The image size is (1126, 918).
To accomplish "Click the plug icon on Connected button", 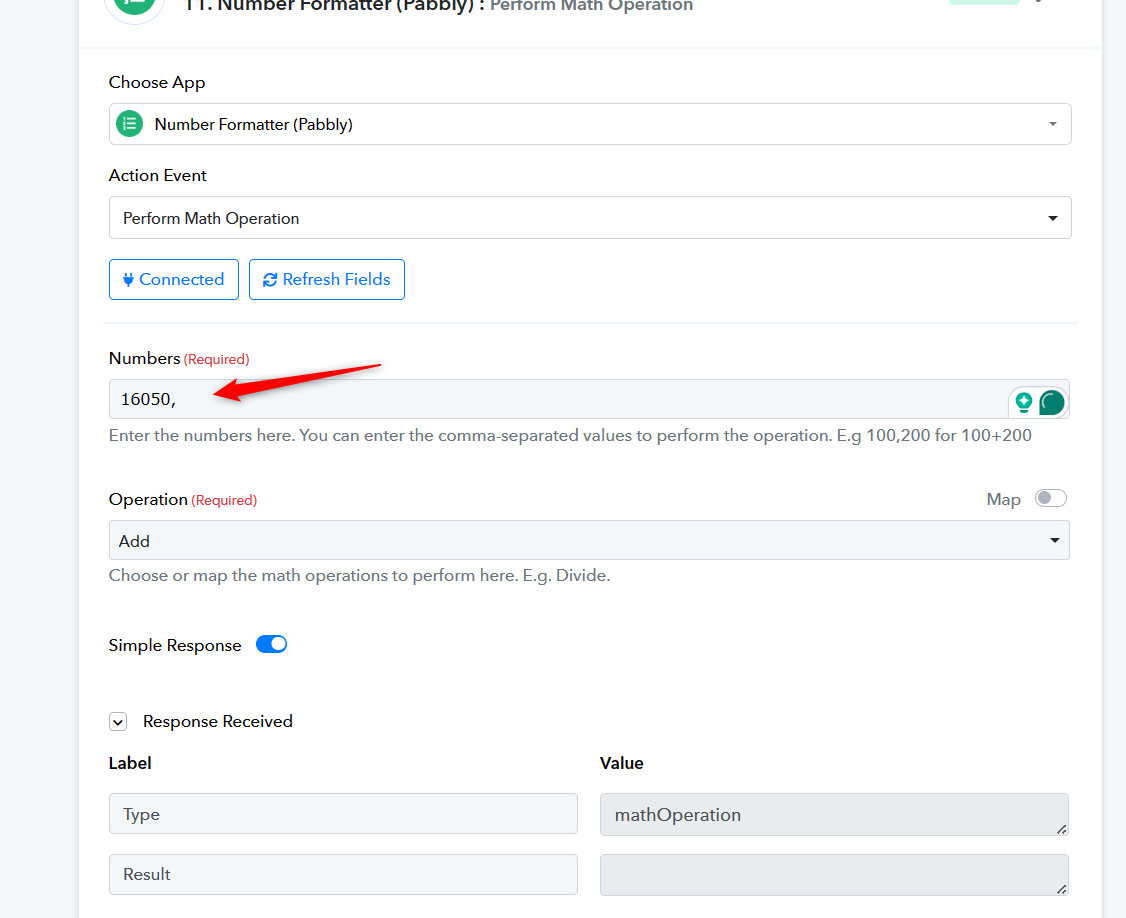I will 128,279.
